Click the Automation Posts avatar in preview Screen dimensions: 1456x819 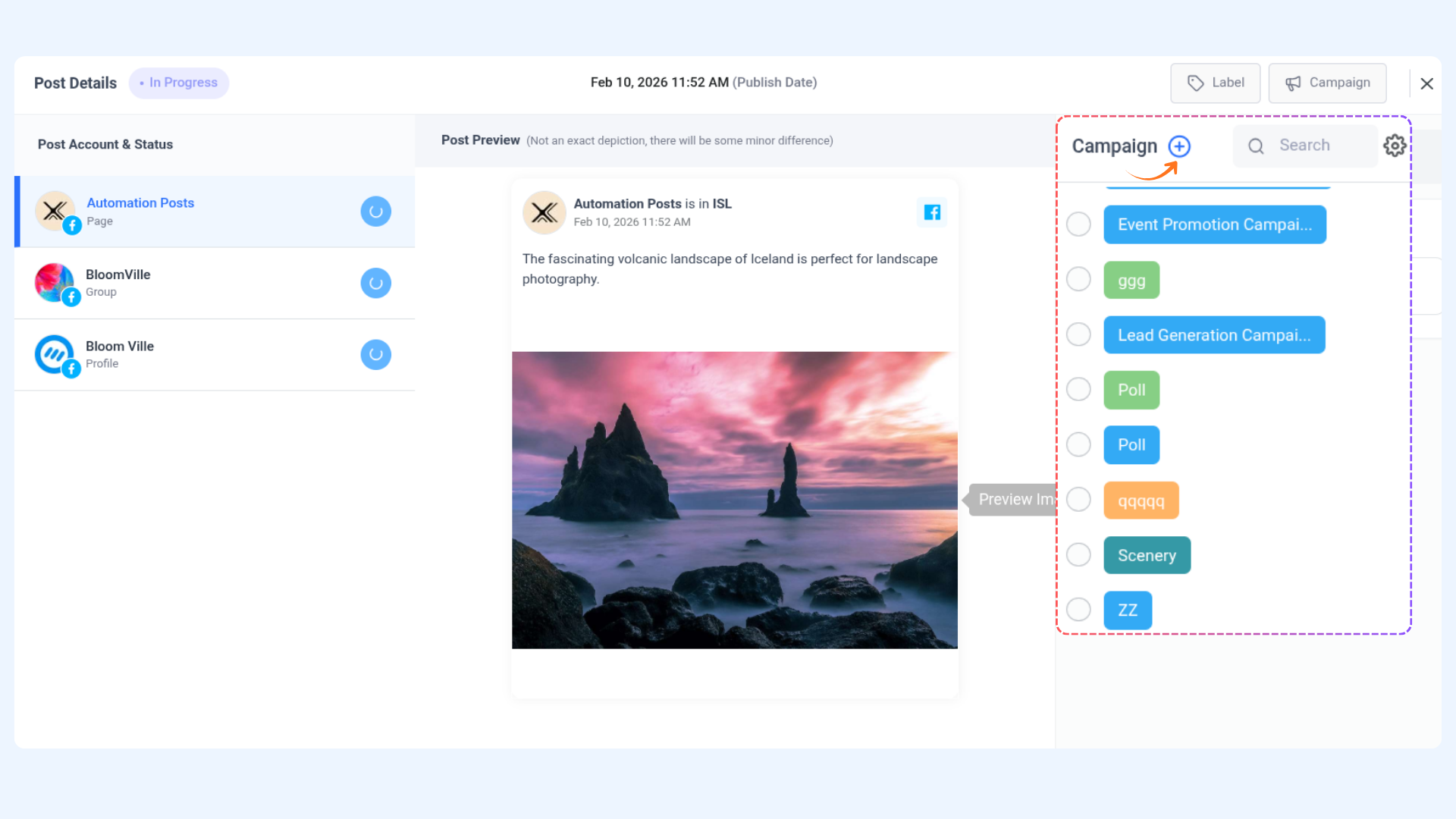pos(544,212)
